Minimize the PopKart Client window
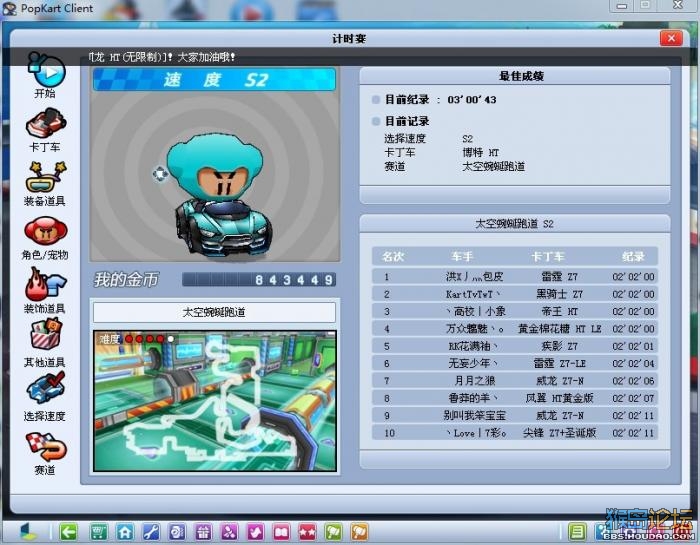The height and width of the screenshot is (545, 700). pos(622,6)
